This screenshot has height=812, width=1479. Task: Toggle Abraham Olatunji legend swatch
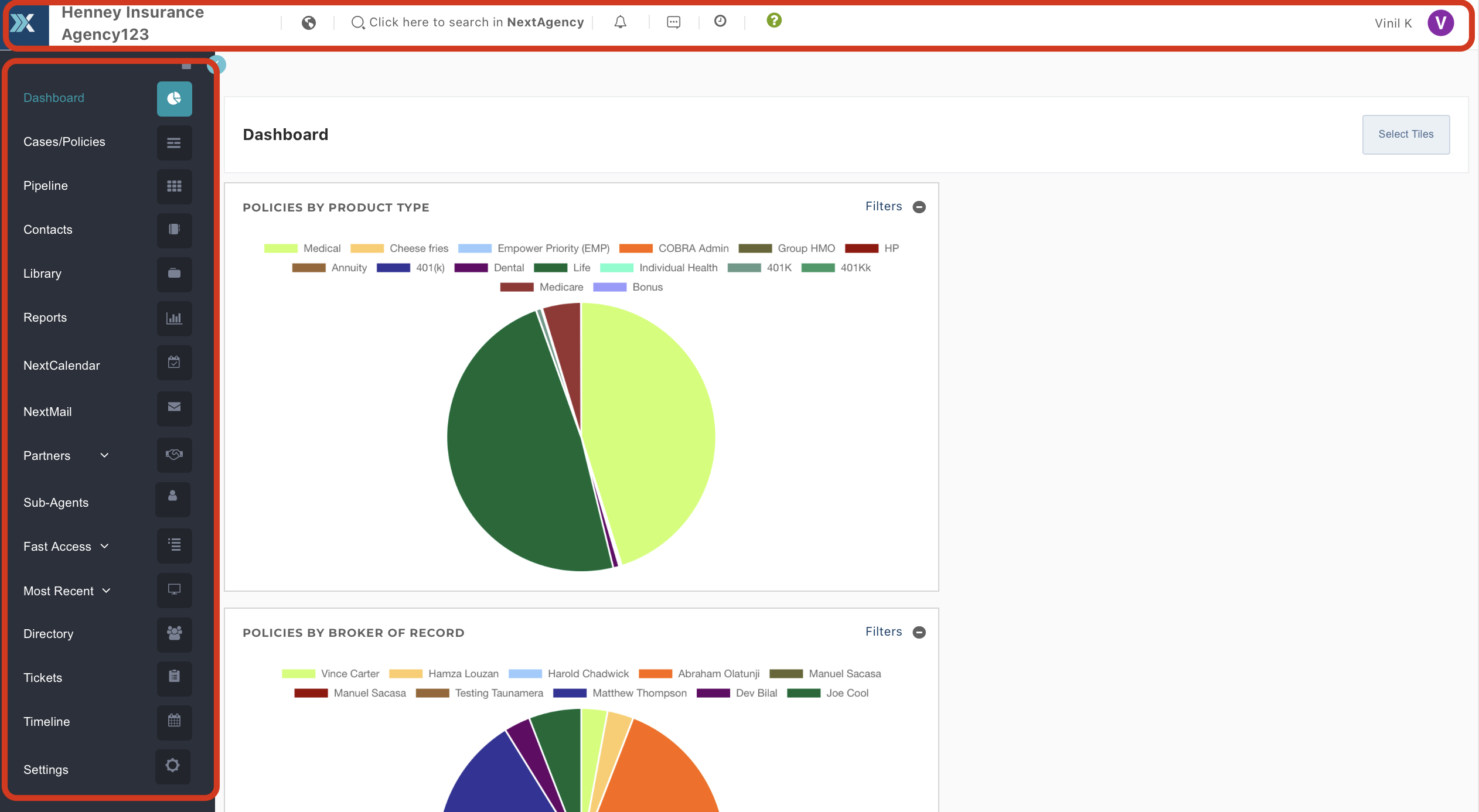655,674
